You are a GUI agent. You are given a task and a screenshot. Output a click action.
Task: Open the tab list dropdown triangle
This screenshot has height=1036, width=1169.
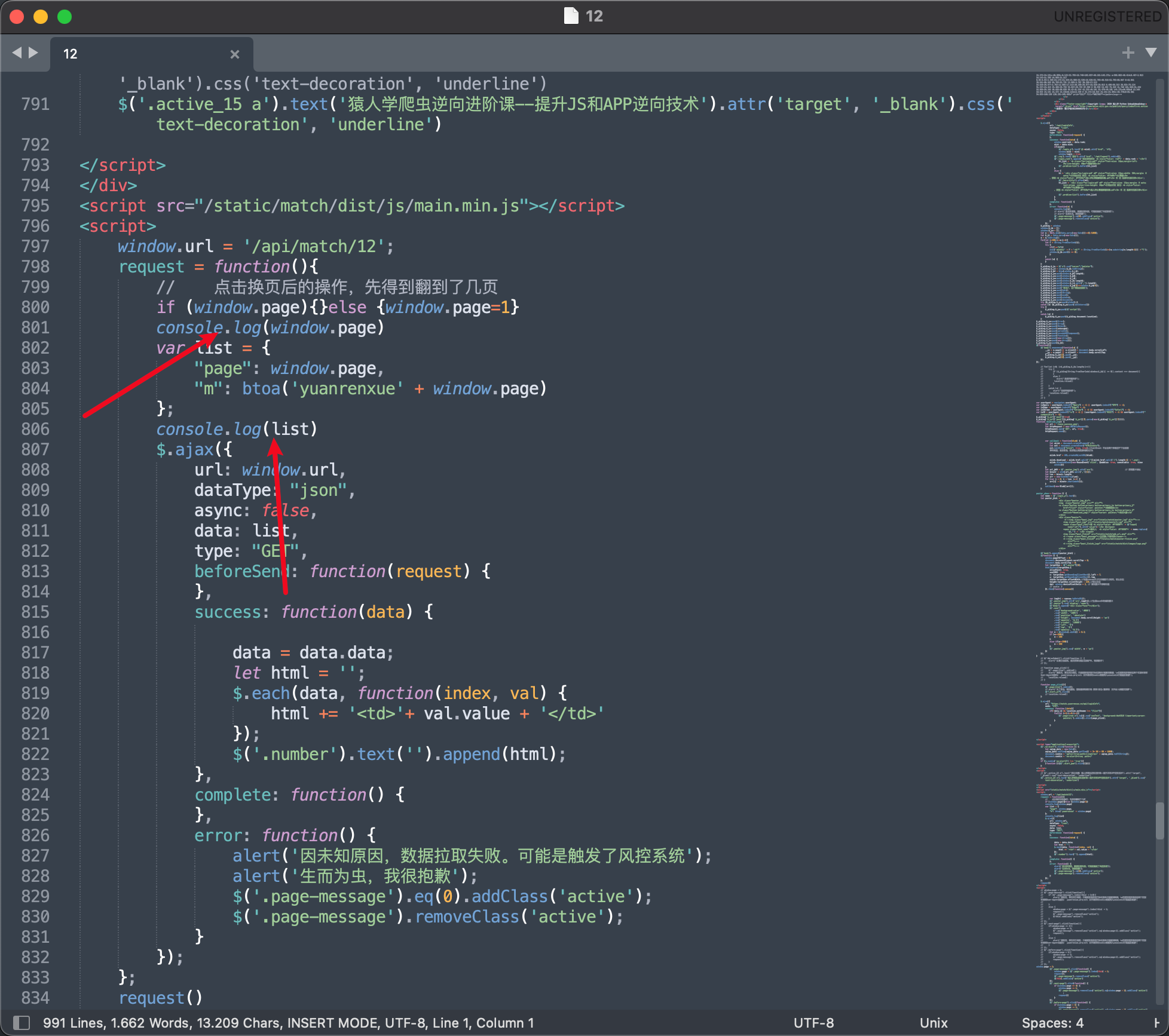(x=1151, y=53)
